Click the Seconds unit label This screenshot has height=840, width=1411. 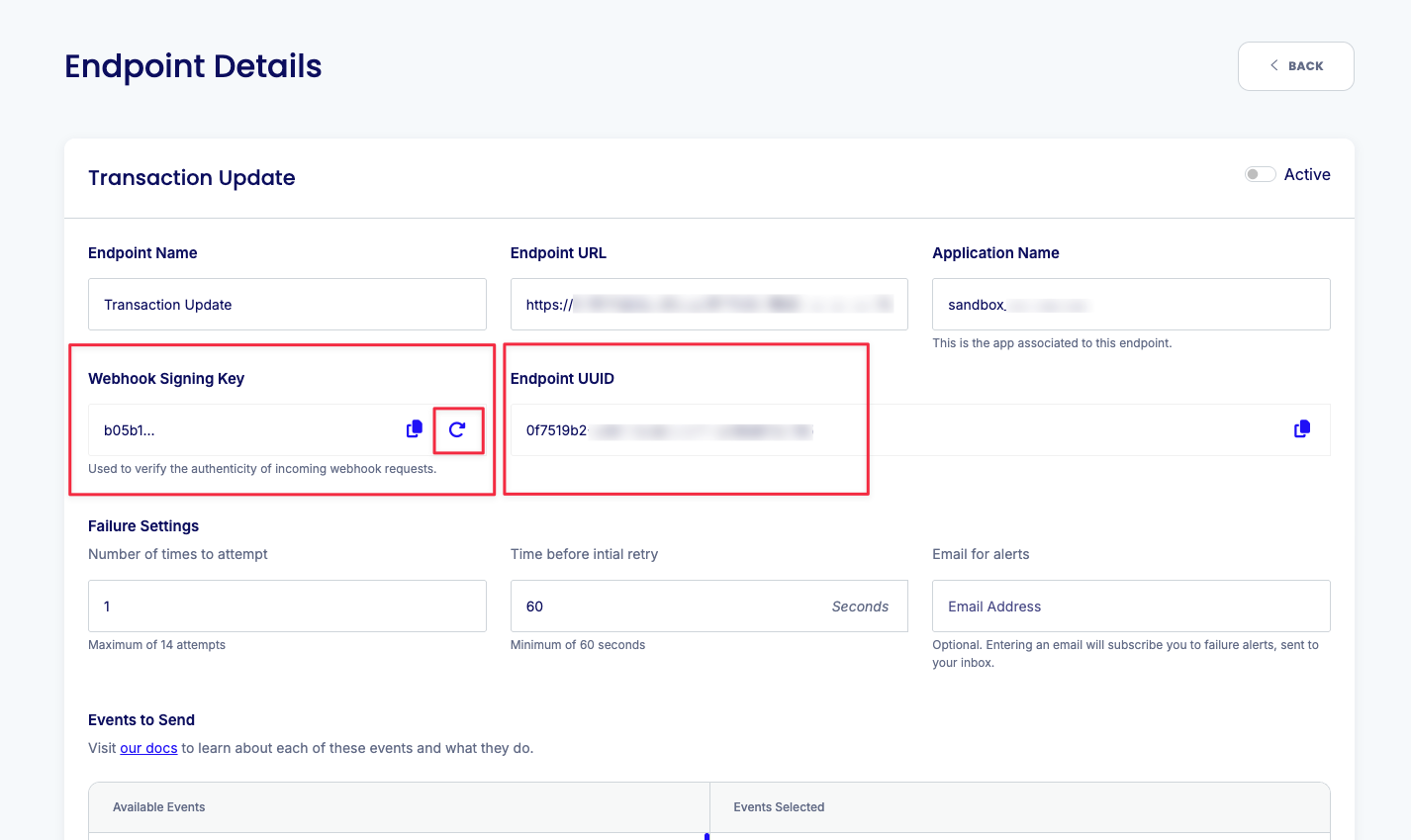860,607
